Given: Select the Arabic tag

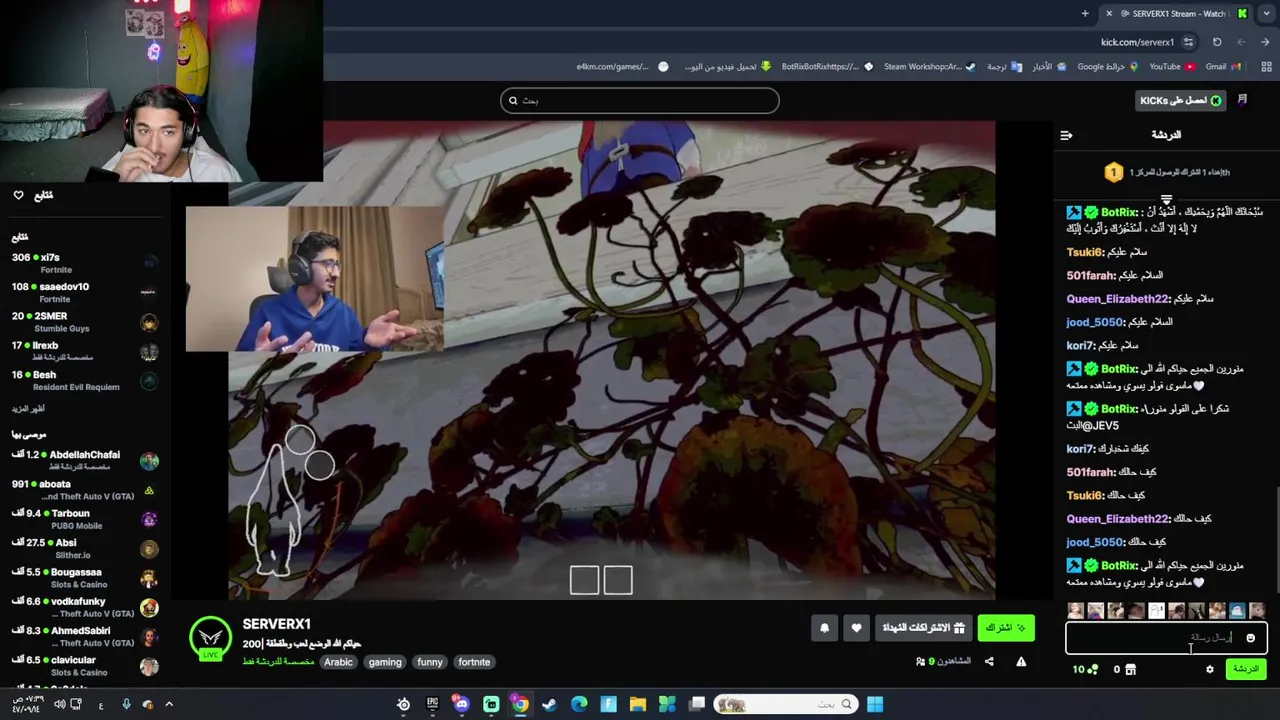Looking at the screenshot, I should 338,662.
